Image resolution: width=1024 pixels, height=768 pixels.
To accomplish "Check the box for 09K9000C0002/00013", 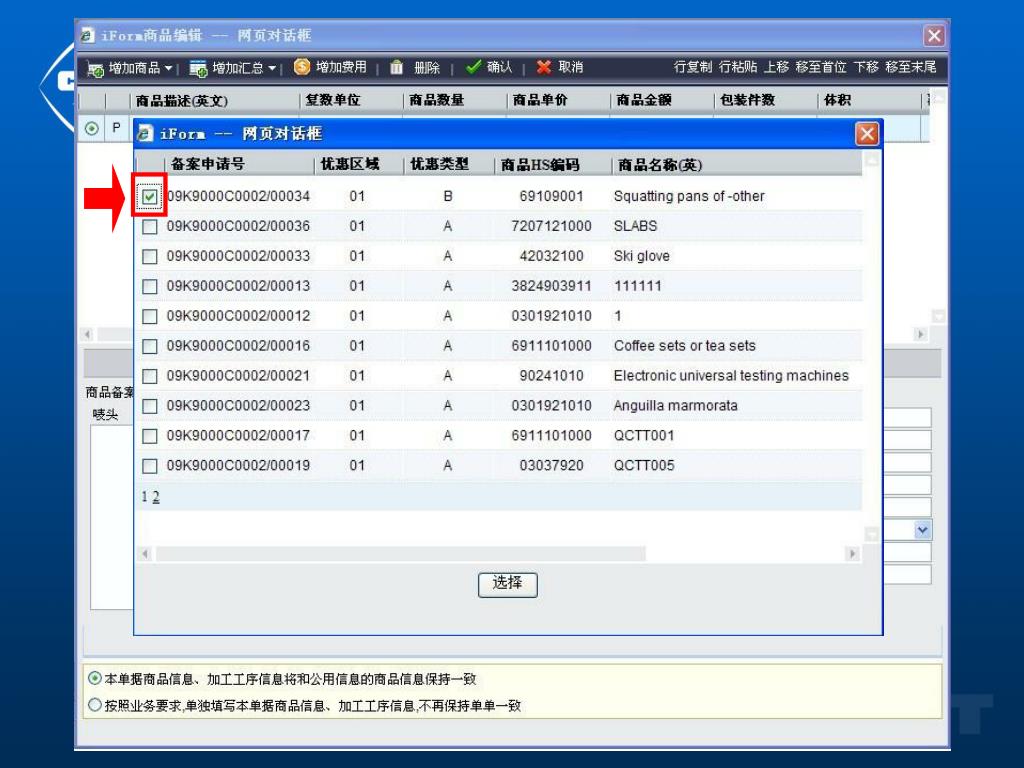I will click(150, 286).
